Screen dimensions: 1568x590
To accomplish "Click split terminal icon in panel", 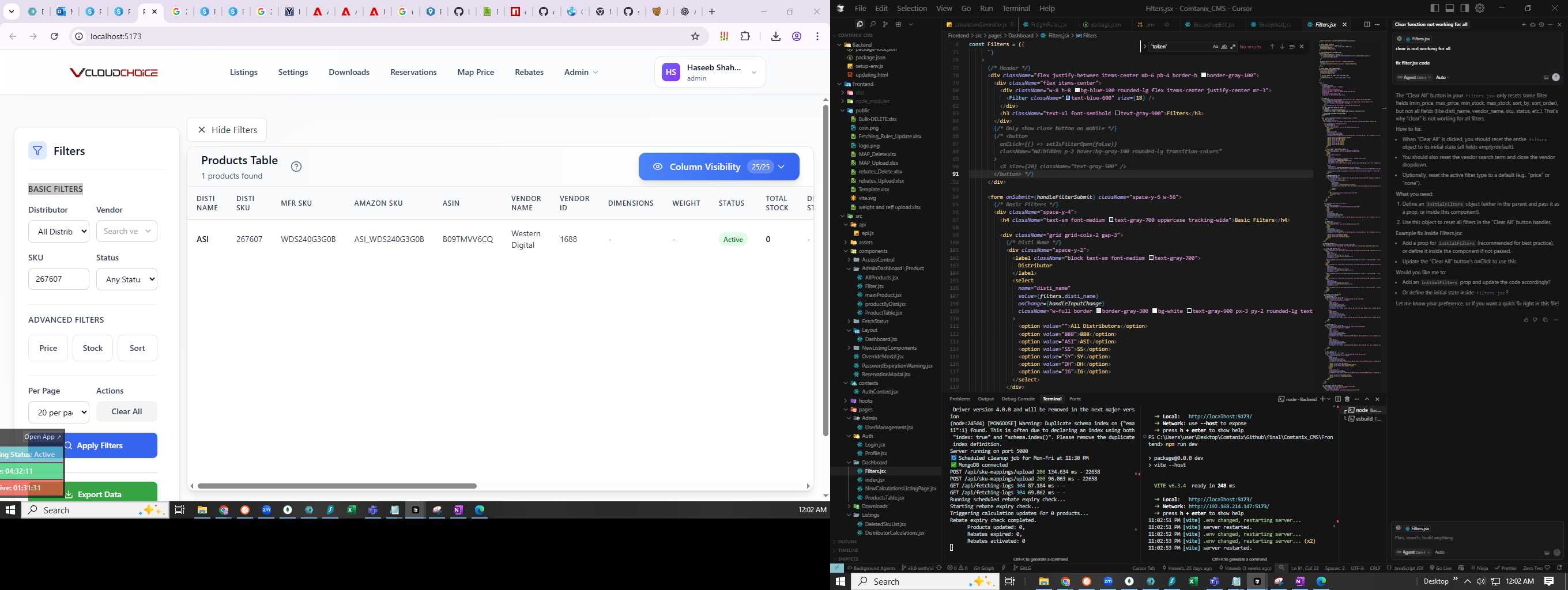I will (1338, 399).
